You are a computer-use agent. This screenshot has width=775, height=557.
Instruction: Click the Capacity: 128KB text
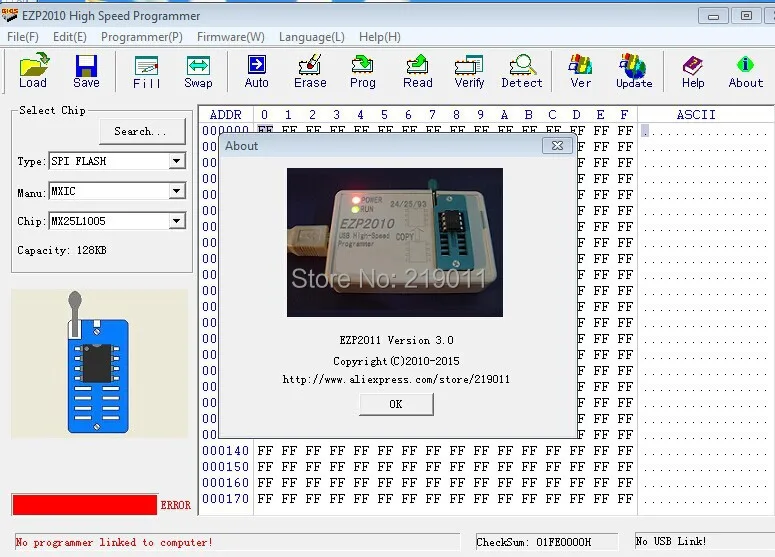(62, 250)
